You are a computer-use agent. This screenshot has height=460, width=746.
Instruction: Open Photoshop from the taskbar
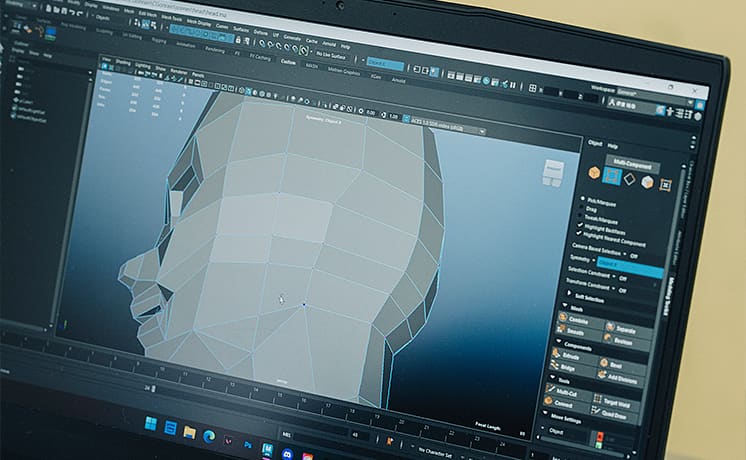247,445
